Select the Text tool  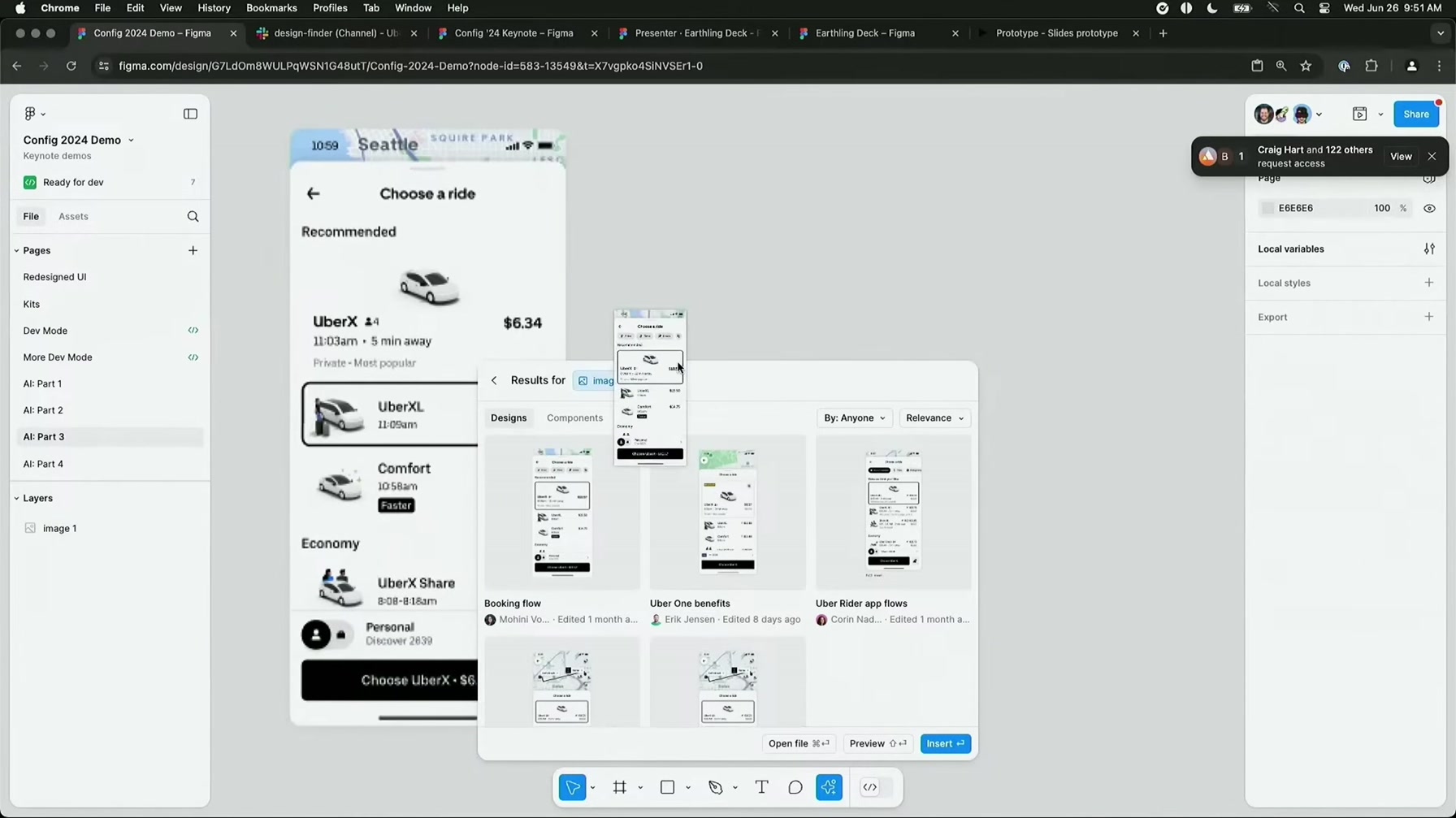point(761,787)
